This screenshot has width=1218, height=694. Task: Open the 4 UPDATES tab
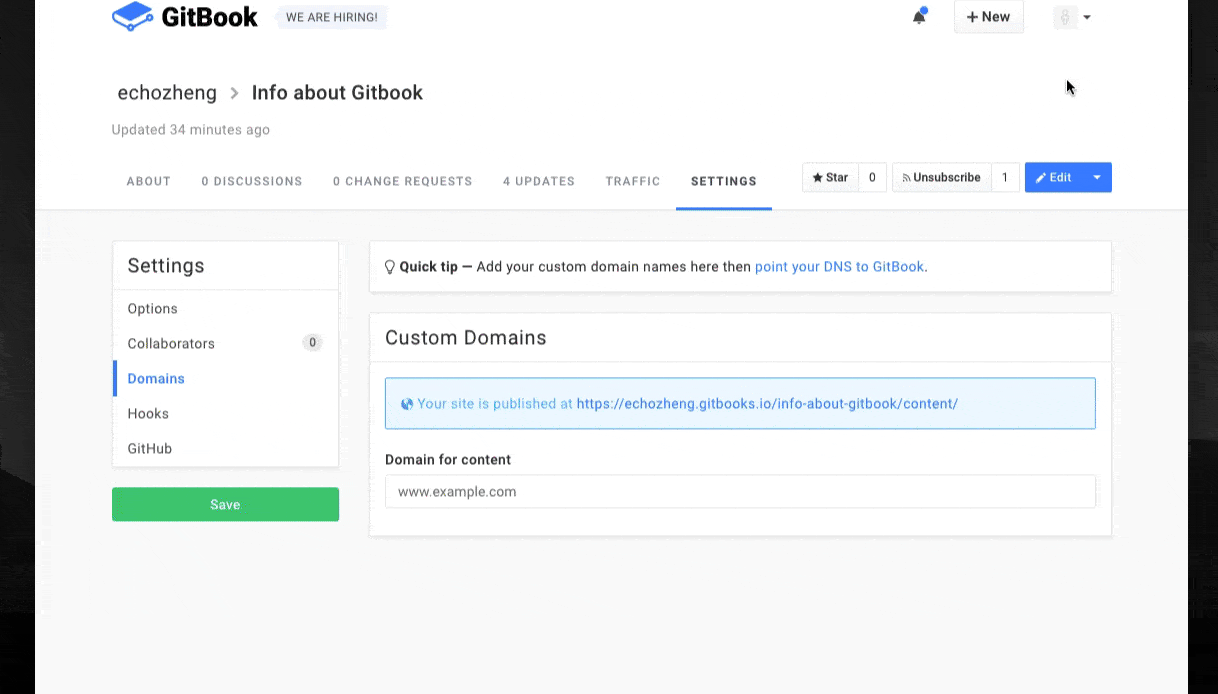539,181
